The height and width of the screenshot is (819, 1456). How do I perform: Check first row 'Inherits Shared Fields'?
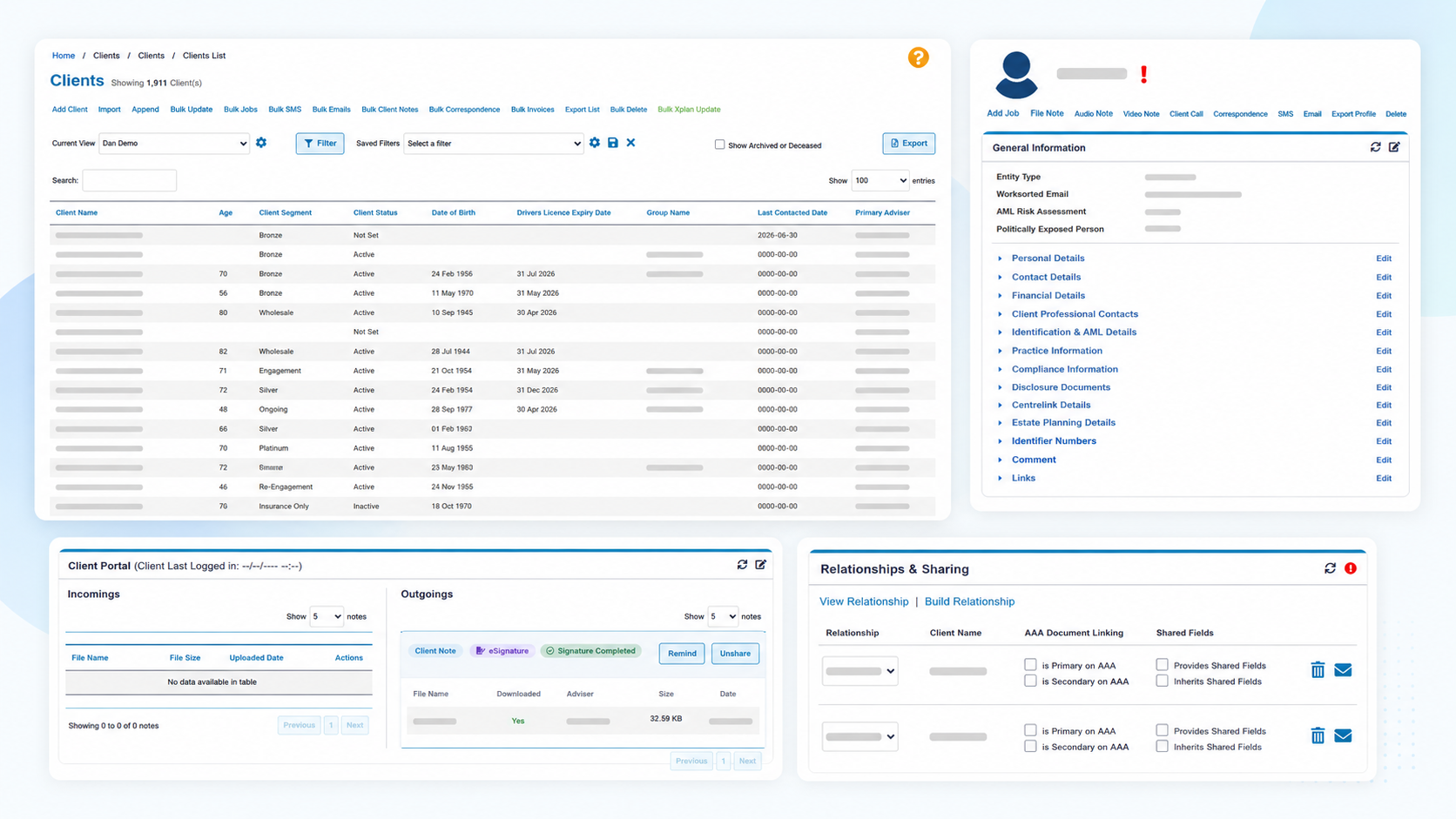coord(1162,681)
